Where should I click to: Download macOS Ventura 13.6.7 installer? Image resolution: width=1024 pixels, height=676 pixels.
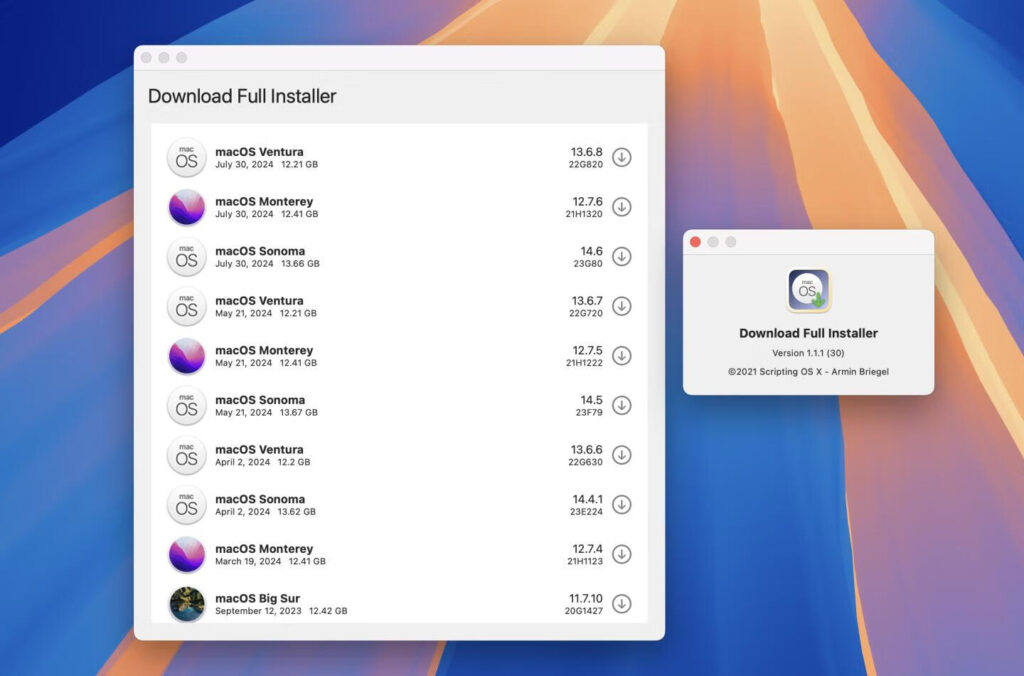pyautogui.click(x=623, y=307)
